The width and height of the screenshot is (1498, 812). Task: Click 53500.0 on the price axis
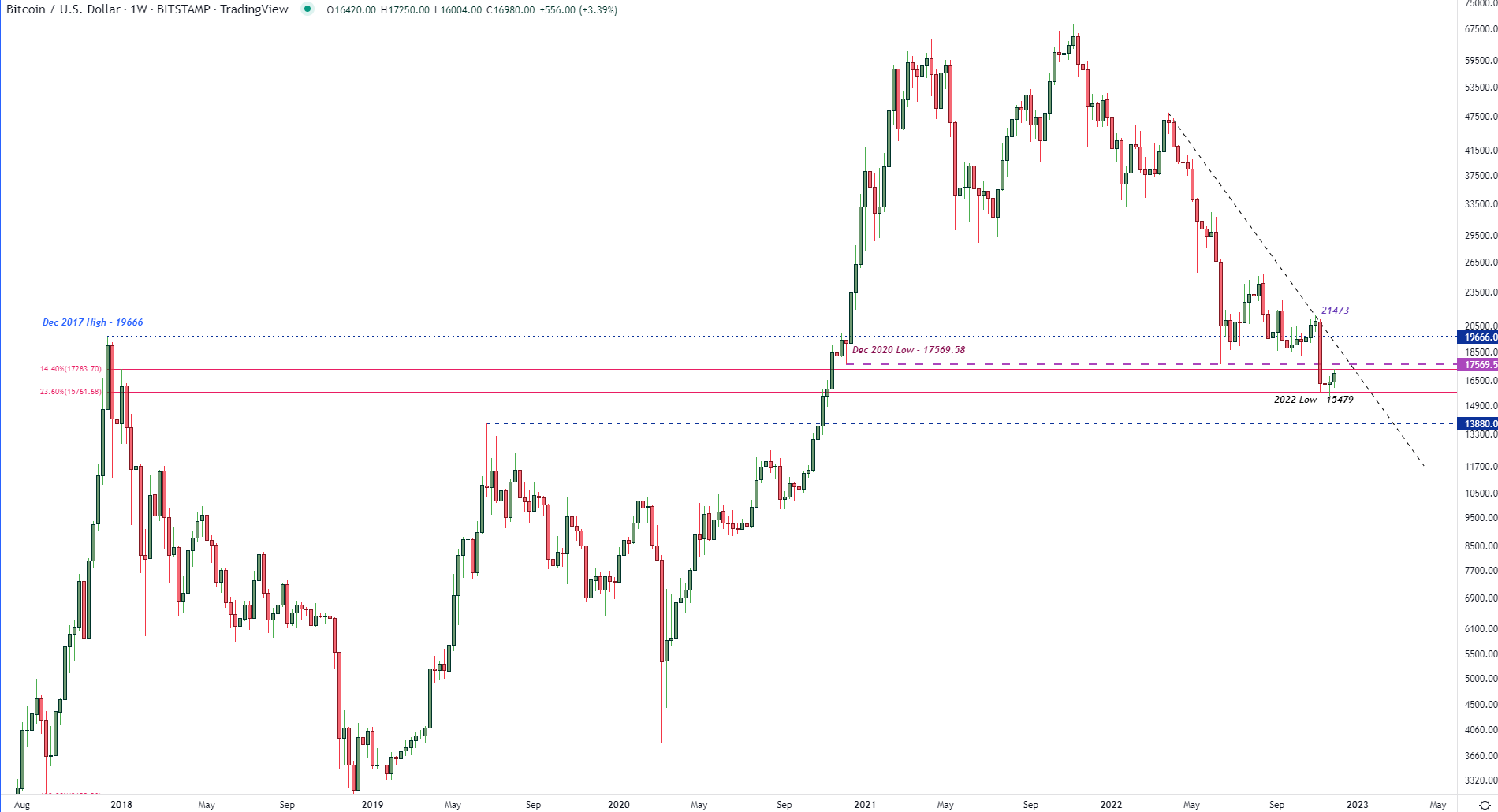tap(1481, 88)
